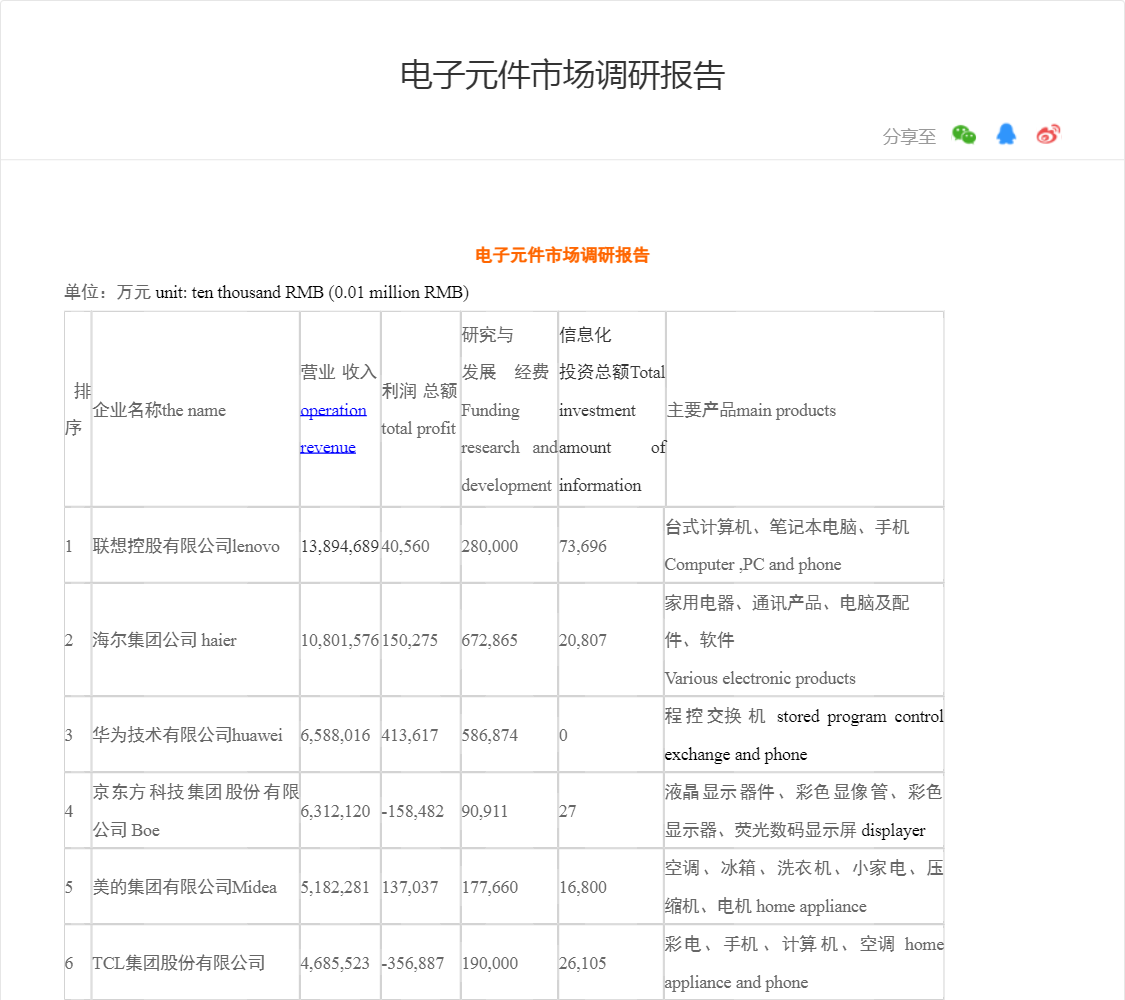Click the page title 电子元件市场调研报告 at top
This screenshot has height=1000, width=1125.
562,75
